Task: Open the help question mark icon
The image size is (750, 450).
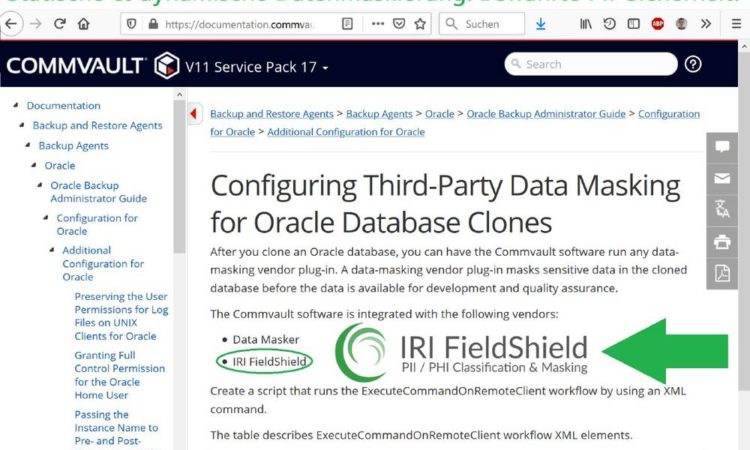Action: tap(693, 64)
